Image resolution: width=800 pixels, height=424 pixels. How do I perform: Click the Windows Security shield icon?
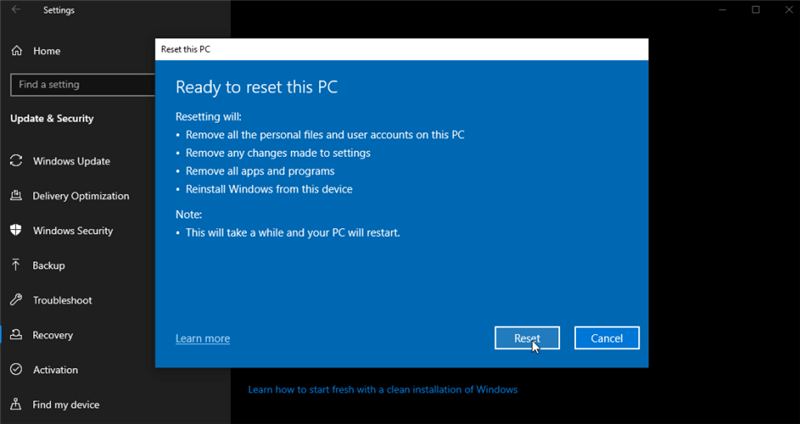pos(16,230)
